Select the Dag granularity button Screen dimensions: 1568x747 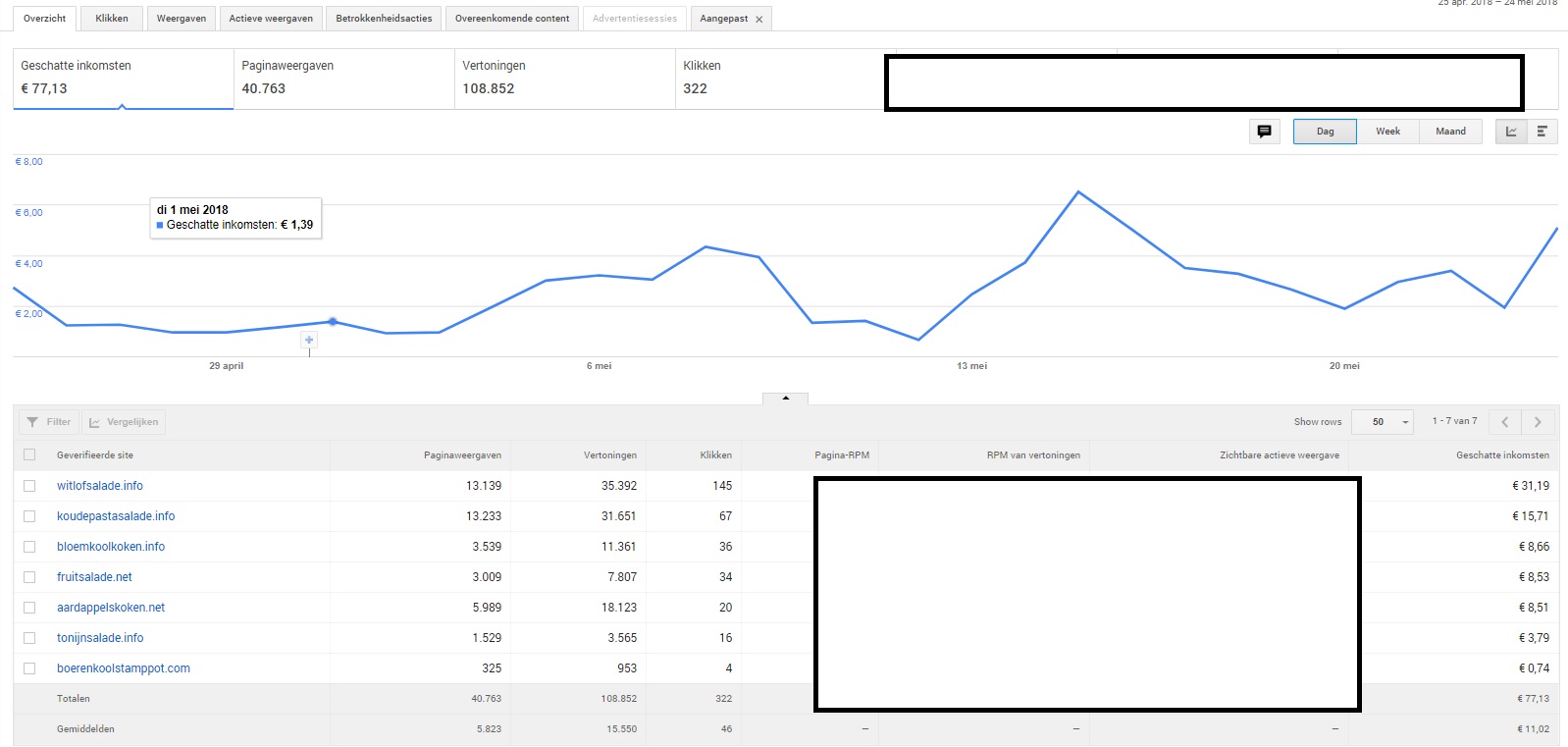1325,132
